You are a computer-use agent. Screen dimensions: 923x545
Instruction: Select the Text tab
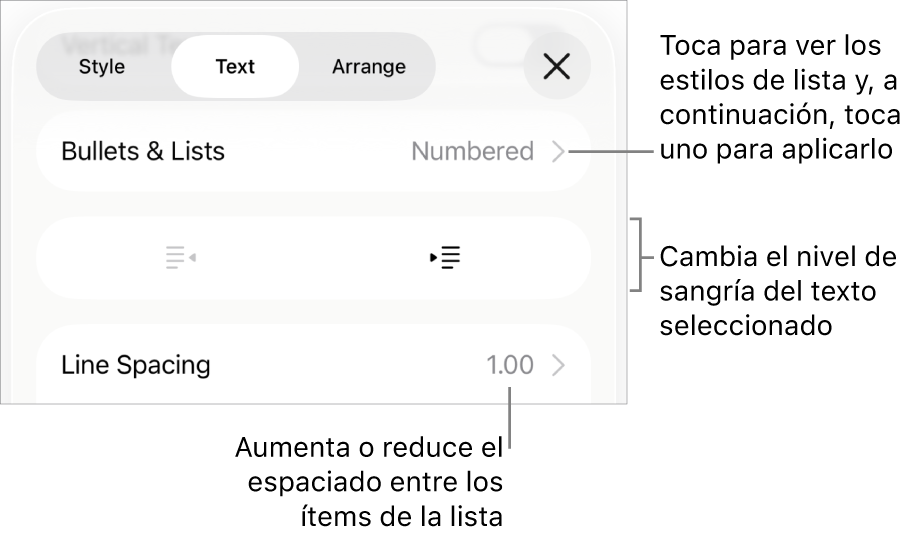[x=235, y=67]
